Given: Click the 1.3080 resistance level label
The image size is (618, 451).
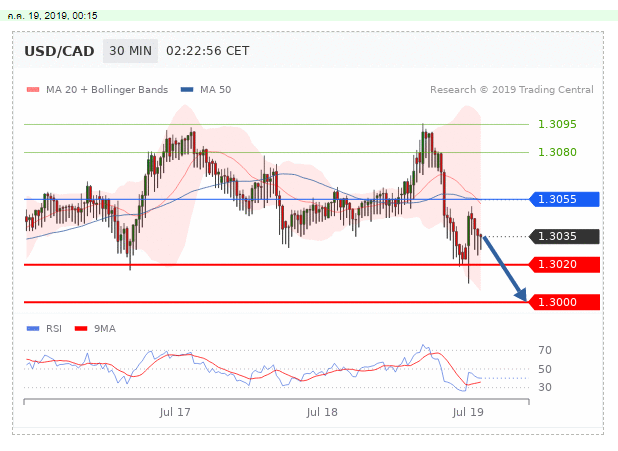Looking at the screenshot, I should tap(557, 152).
